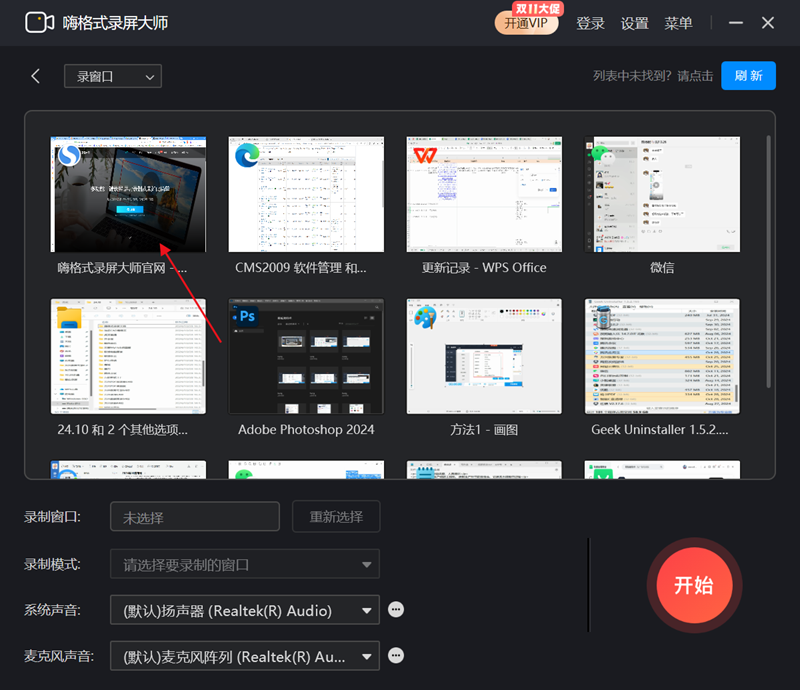Open the 录制模式 recording mode dropdown
Viewport: 800px width, 690px height.
click(x=244, y=564)
